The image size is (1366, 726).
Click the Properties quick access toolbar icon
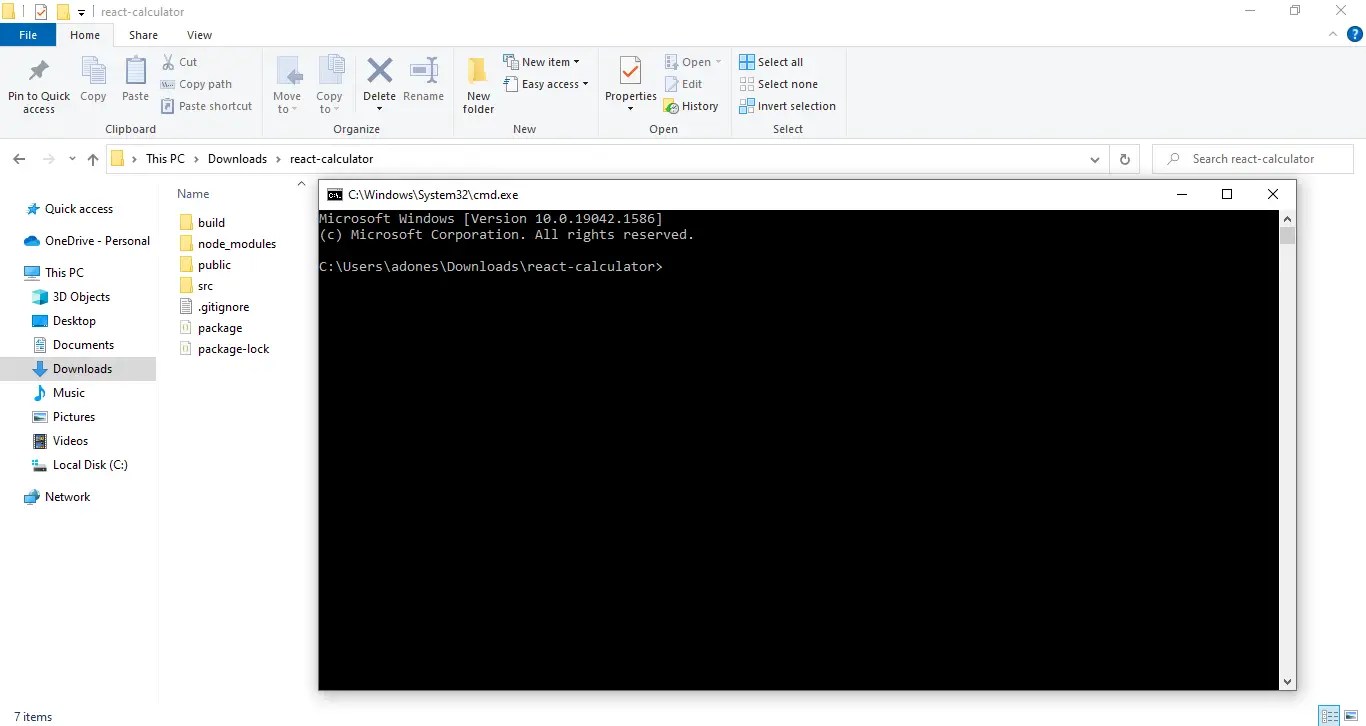coord(41,12)
